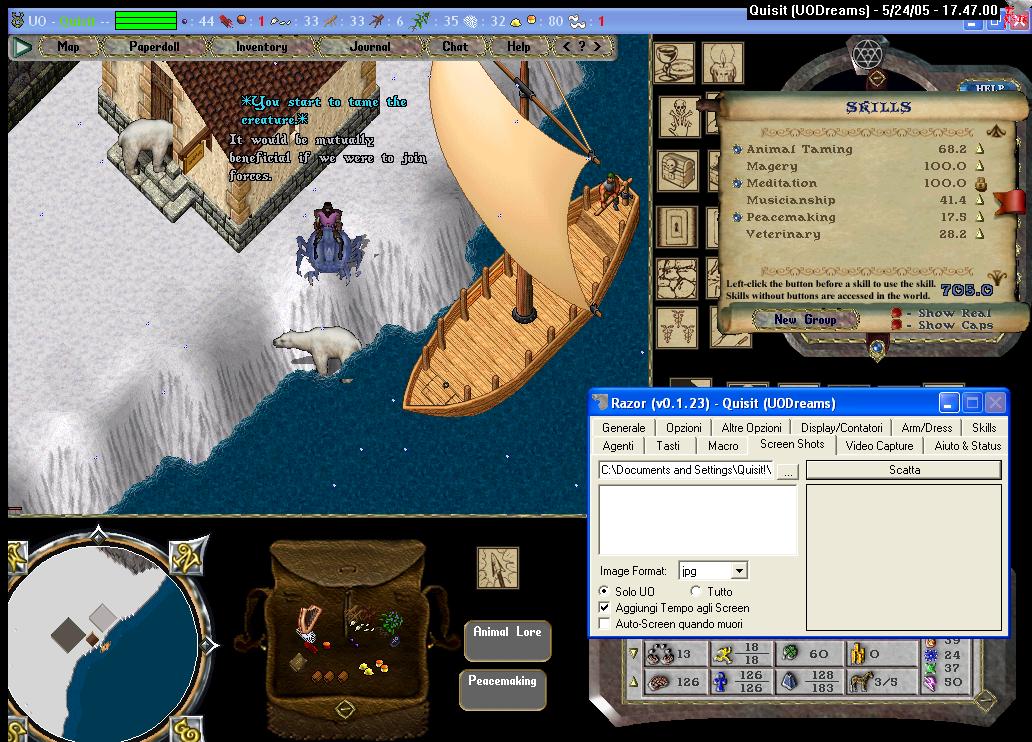Switch to Razor's Display/Contatori tab
The image size is (1032, 742).
point(841,427)
